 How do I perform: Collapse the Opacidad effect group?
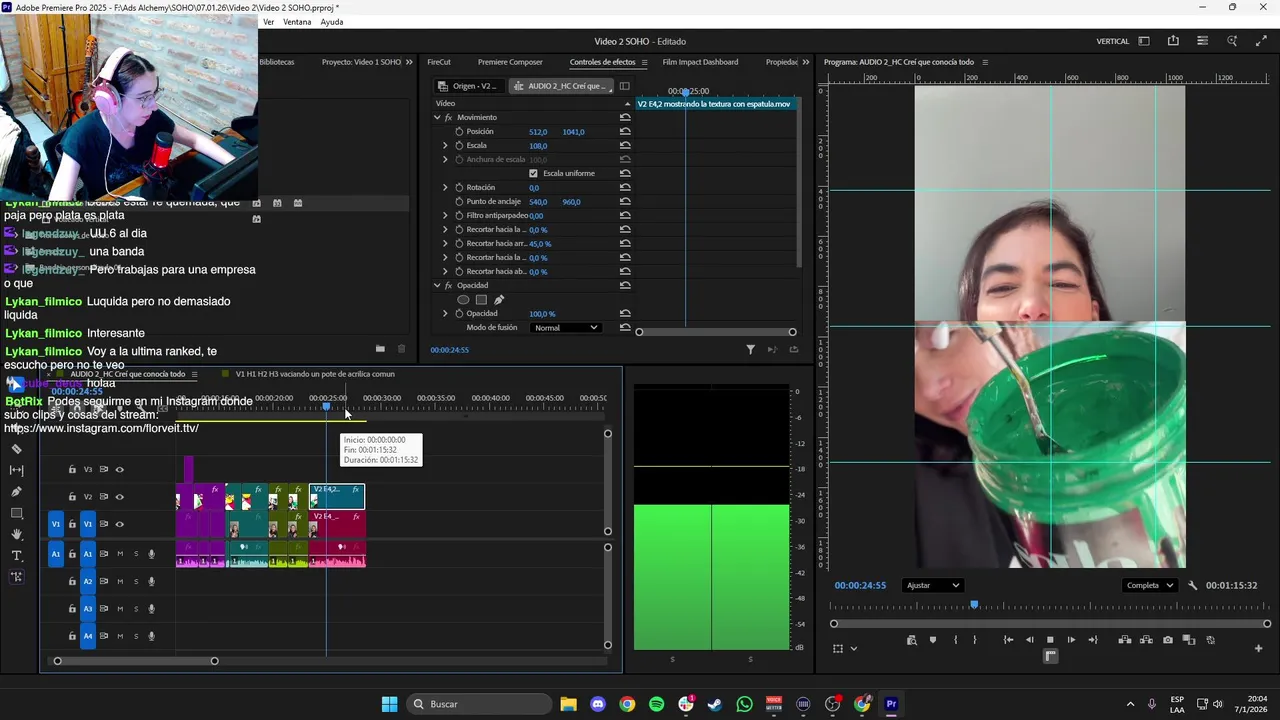[437, 285]
